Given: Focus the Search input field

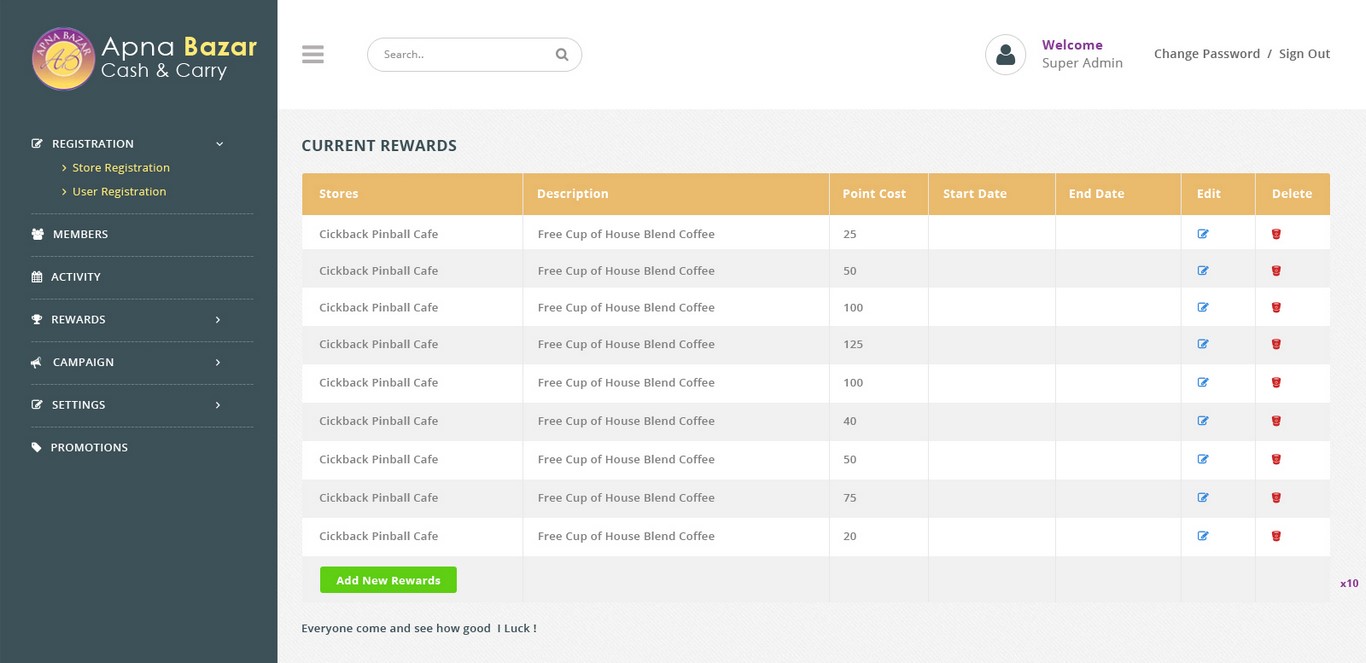Looking at the screenshot, I should (460, 55).
